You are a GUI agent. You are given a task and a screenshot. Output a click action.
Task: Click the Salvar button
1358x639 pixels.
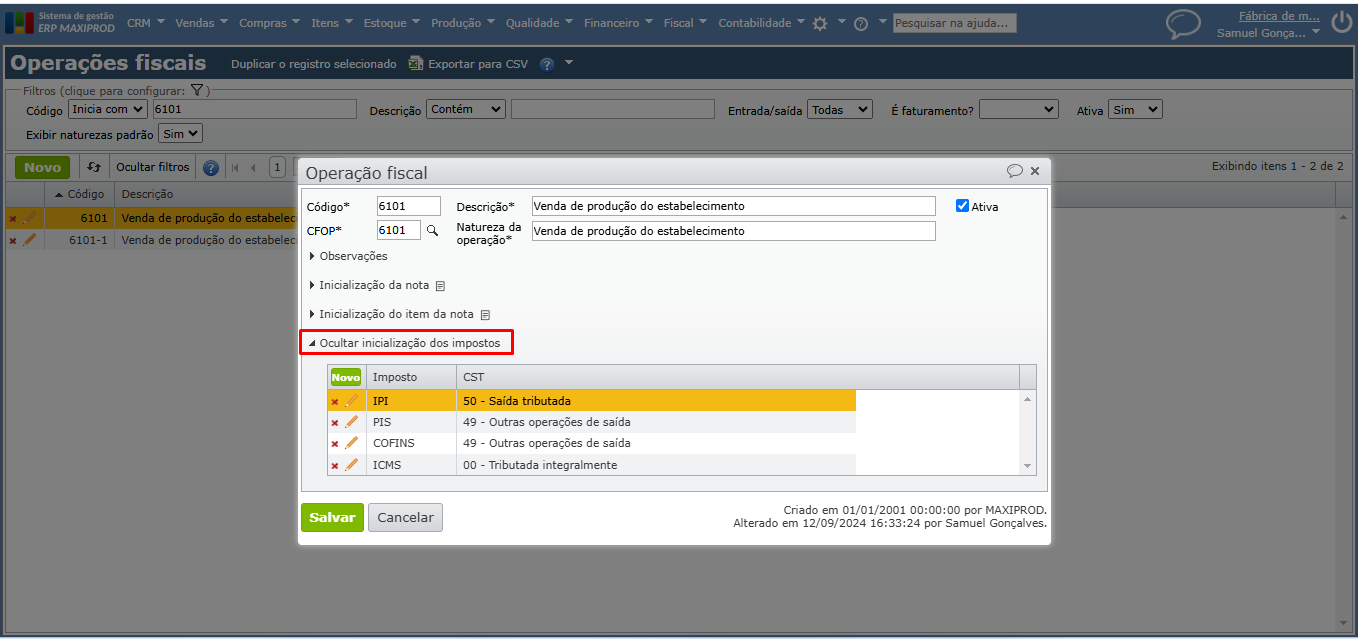[332, 517]
